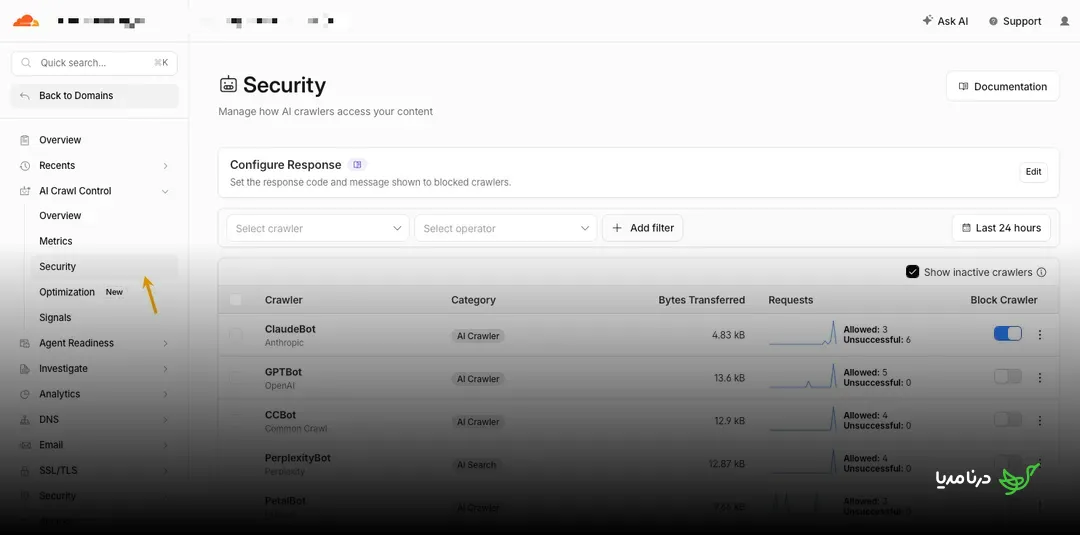Click the Recents clock icon
Screen dimensions: 1080x535
25,165
